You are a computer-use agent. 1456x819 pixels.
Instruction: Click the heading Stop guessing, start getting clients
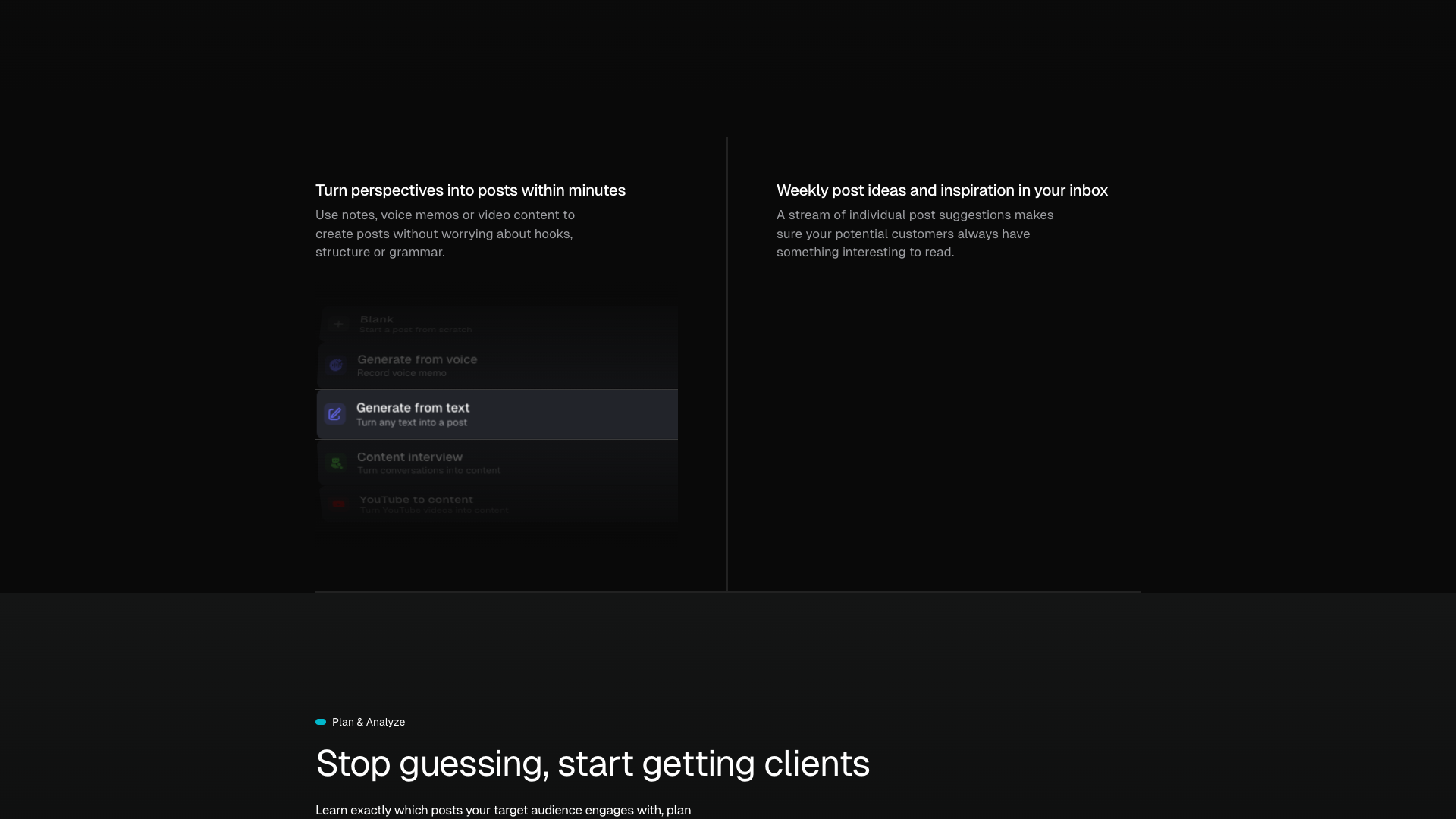593,764
